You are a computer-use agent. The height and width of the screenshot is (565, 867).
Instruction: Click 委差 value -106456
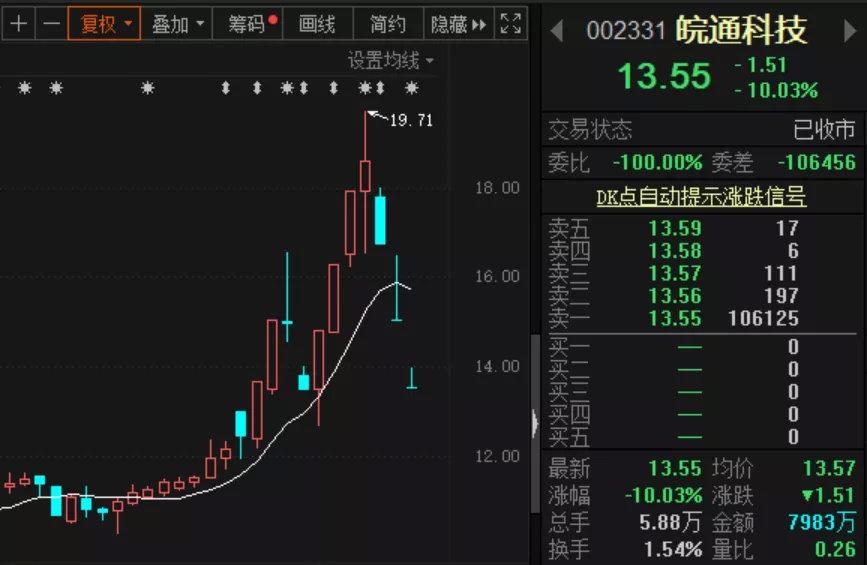(817, 163)
